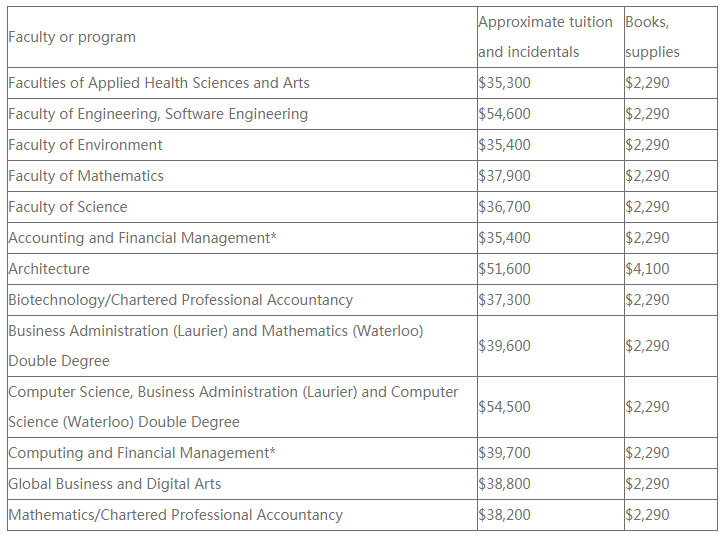The image size is (728, 536).
Task: Select the Faculty of Environment cell
Action: coord(85,145)
